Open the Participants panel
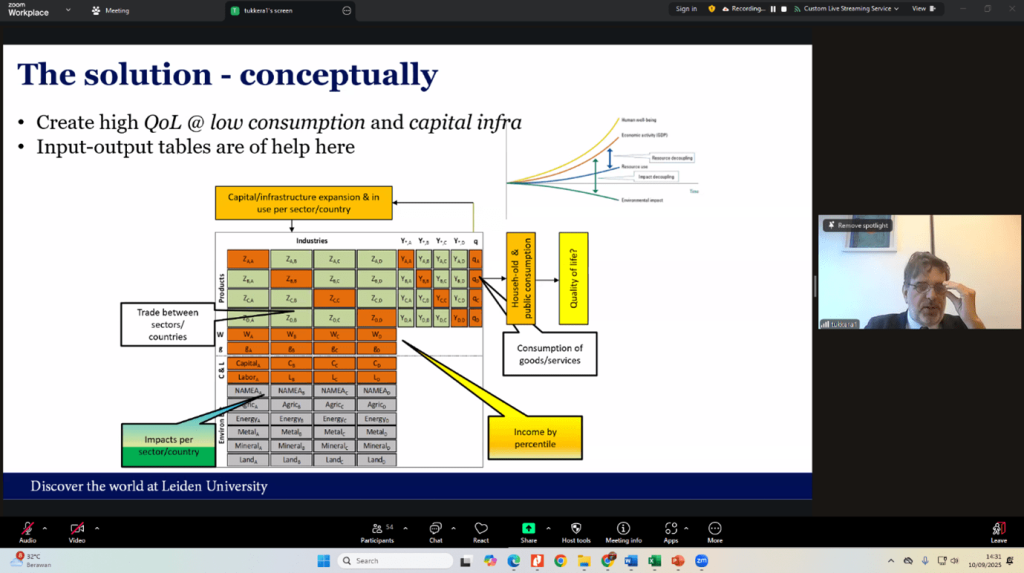The width and height of the screenshot is (1024, 573). click(x=377, y=528)
